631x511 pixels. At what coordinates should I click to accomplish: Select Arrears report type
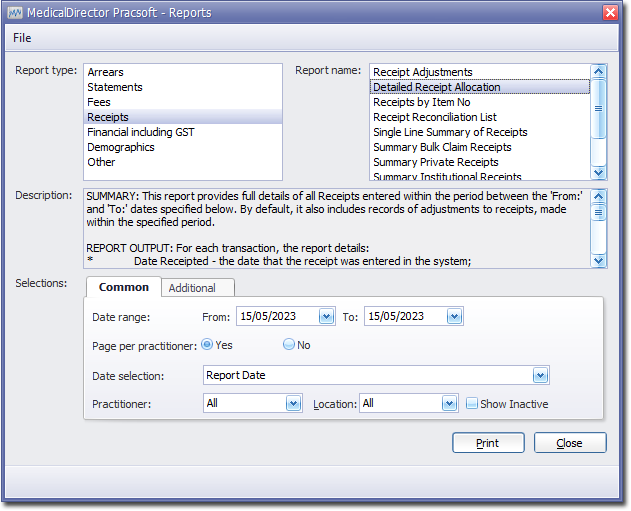coord(106,72)
